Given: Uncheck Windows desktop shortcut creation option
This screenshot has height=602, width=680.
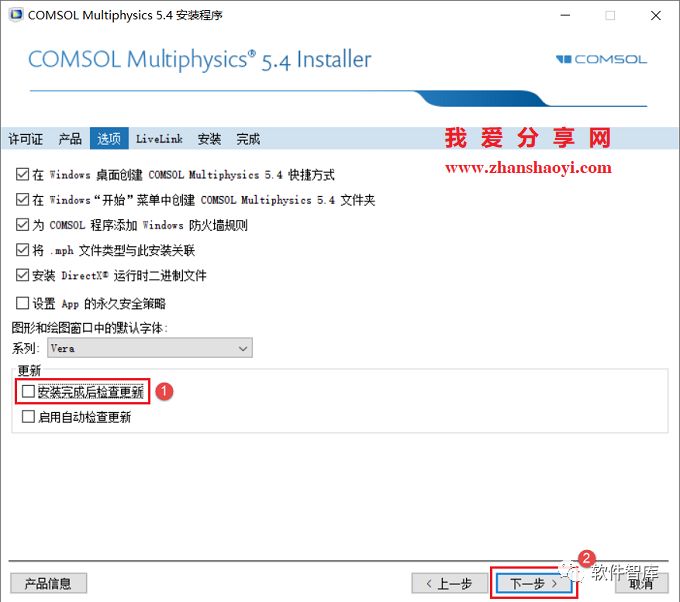Looking at the screenshot, I should 22,174.
